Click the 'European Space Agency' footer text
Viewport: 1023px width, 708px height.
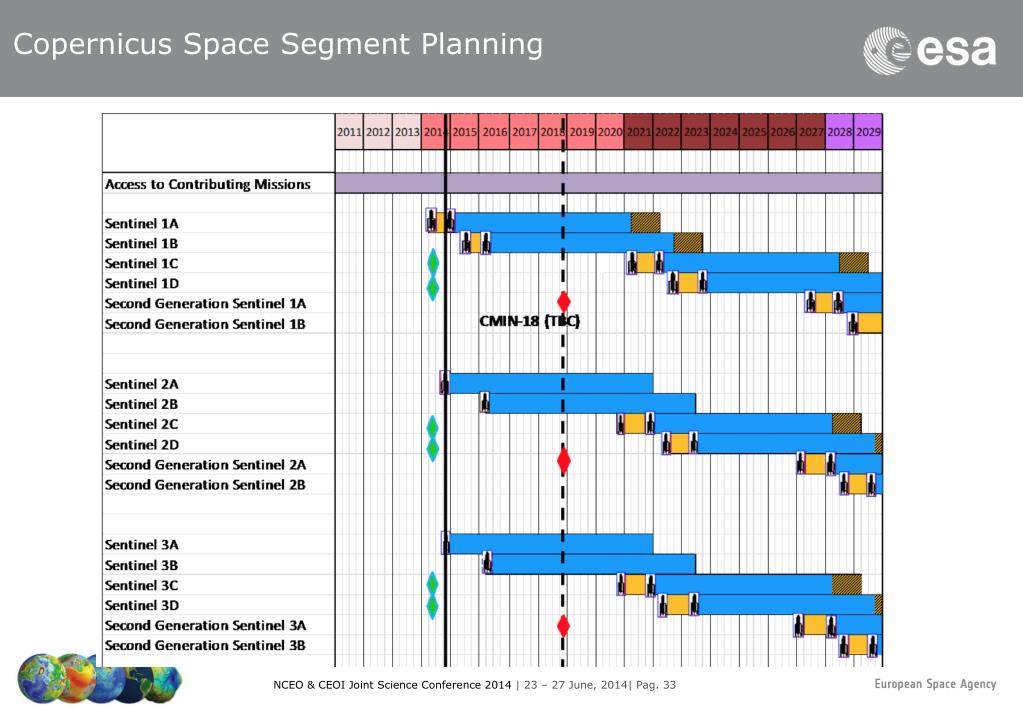[x=935, y=684]
